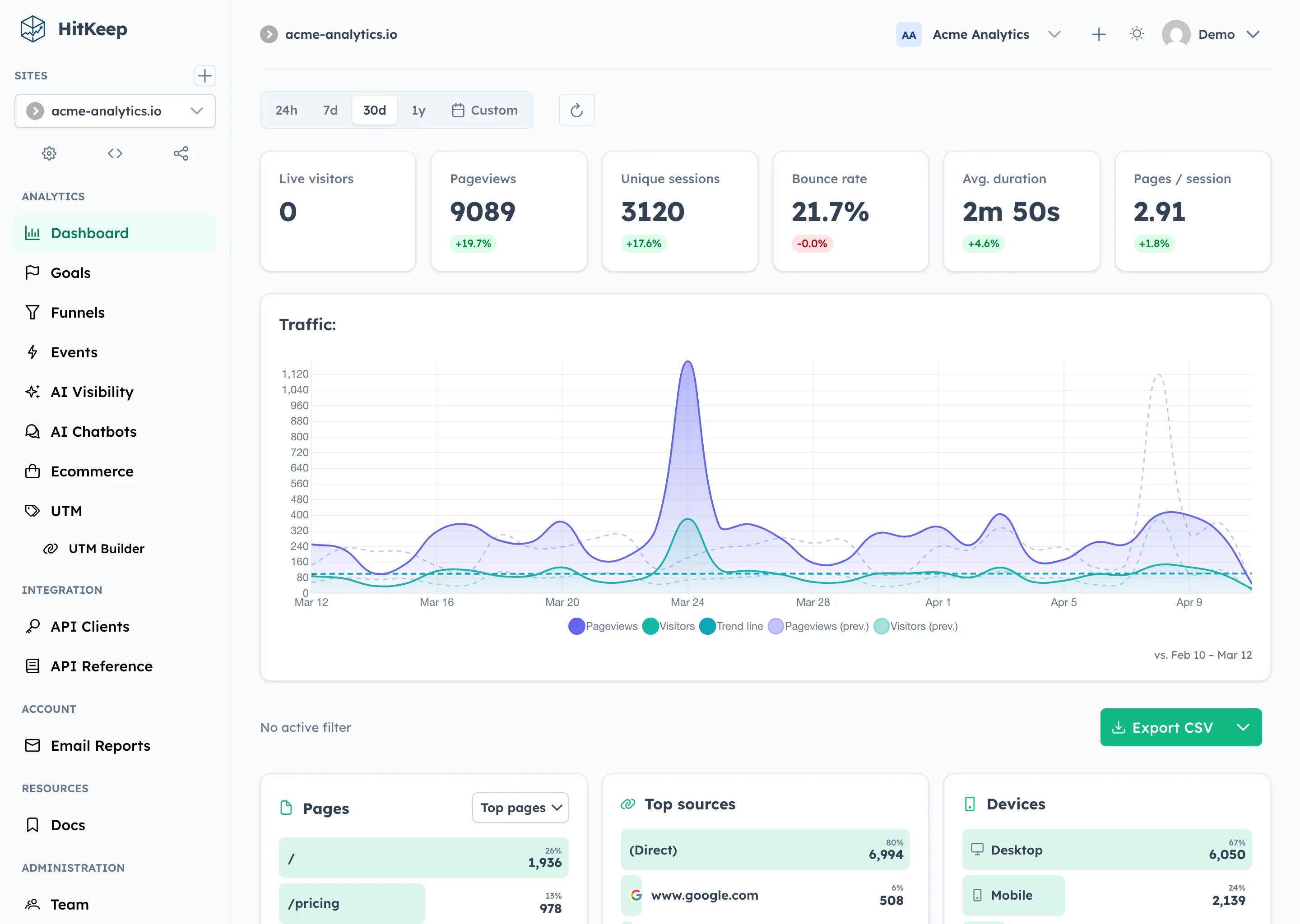This screenshot has height=924, width=1300.
Task: Open the AI Chatbots section
Action: [93, 431]
